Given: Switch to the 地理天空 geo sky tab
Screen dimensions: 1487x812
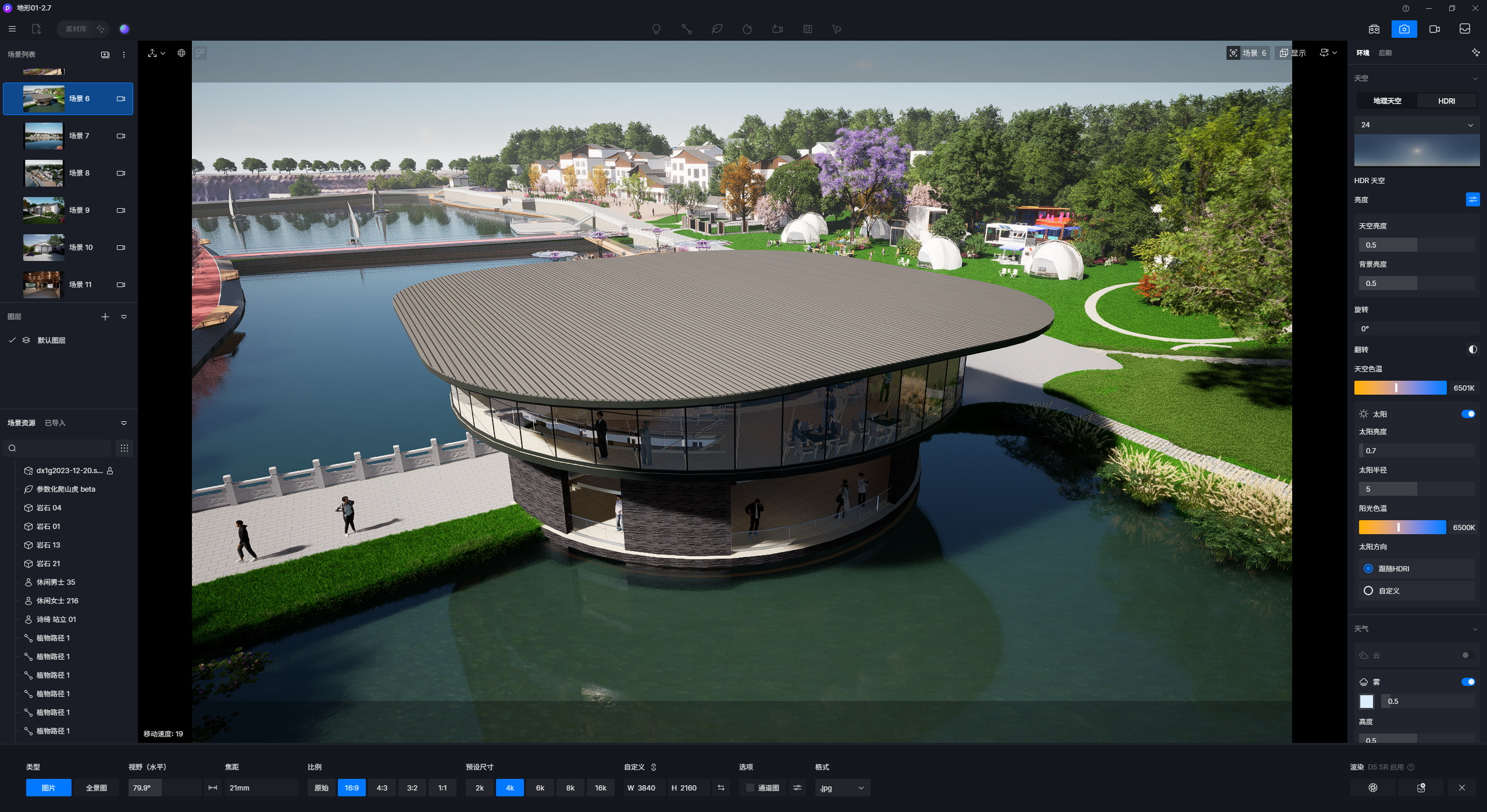Looking at the screenshot, I should point(1387,101).
